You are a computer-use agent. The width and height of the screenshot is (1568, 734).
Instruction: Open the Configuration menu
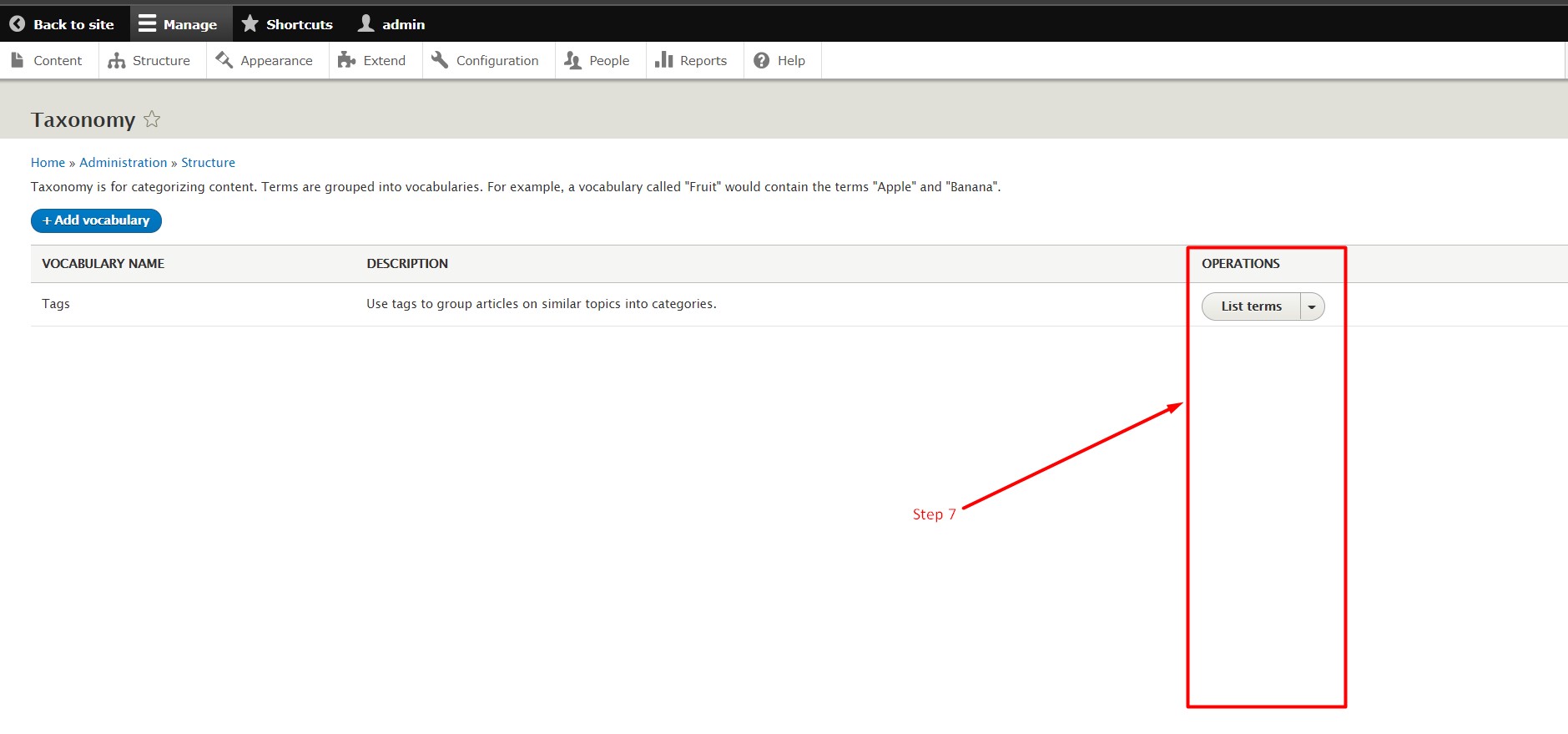coord(488,60)
